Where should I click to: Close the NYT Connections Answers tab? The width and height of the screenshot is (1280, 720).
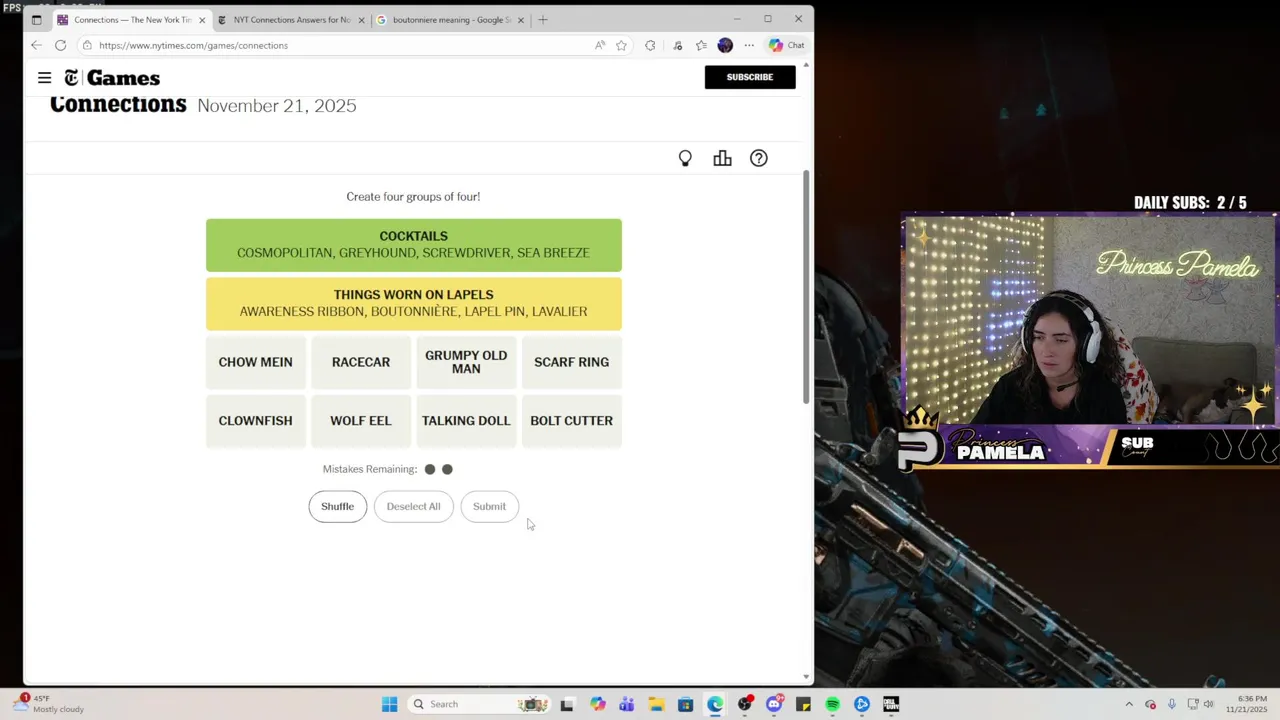tap(361, 20)
